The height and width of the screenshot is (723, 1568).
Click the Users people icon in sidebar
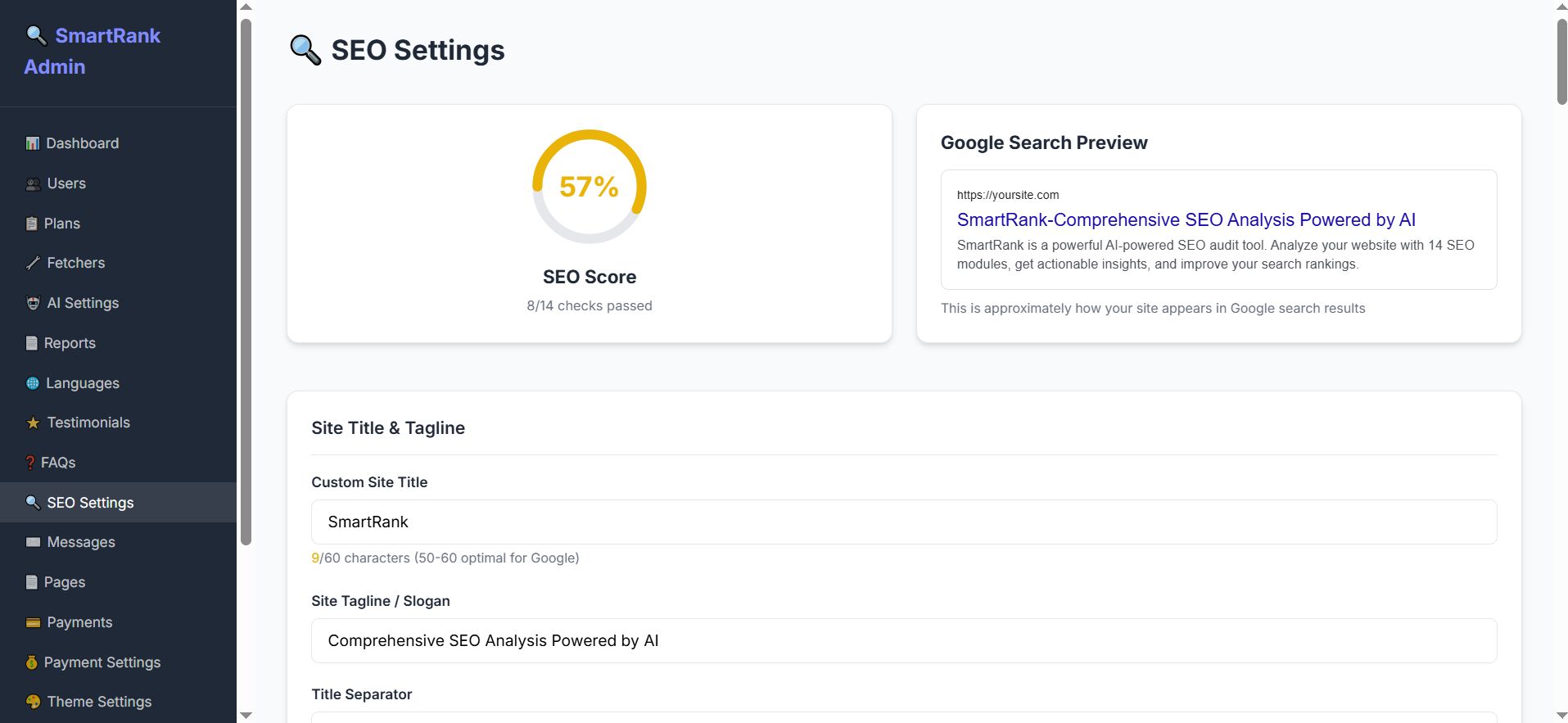(x=33, y=184)
